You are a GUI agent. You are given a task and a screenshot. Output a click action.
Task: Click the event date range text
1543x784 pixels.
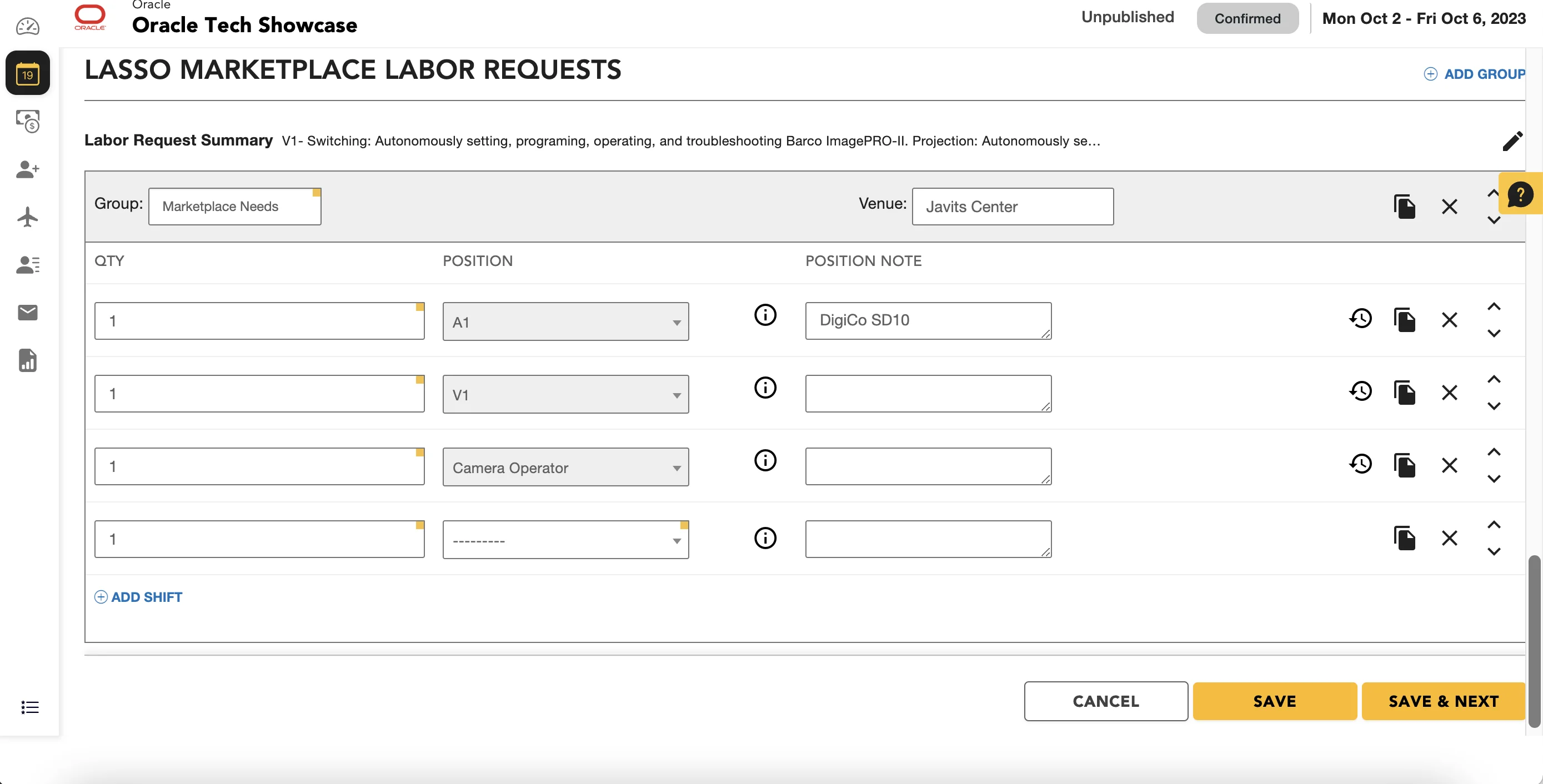pyautogui.click(x=1424, y=18)
